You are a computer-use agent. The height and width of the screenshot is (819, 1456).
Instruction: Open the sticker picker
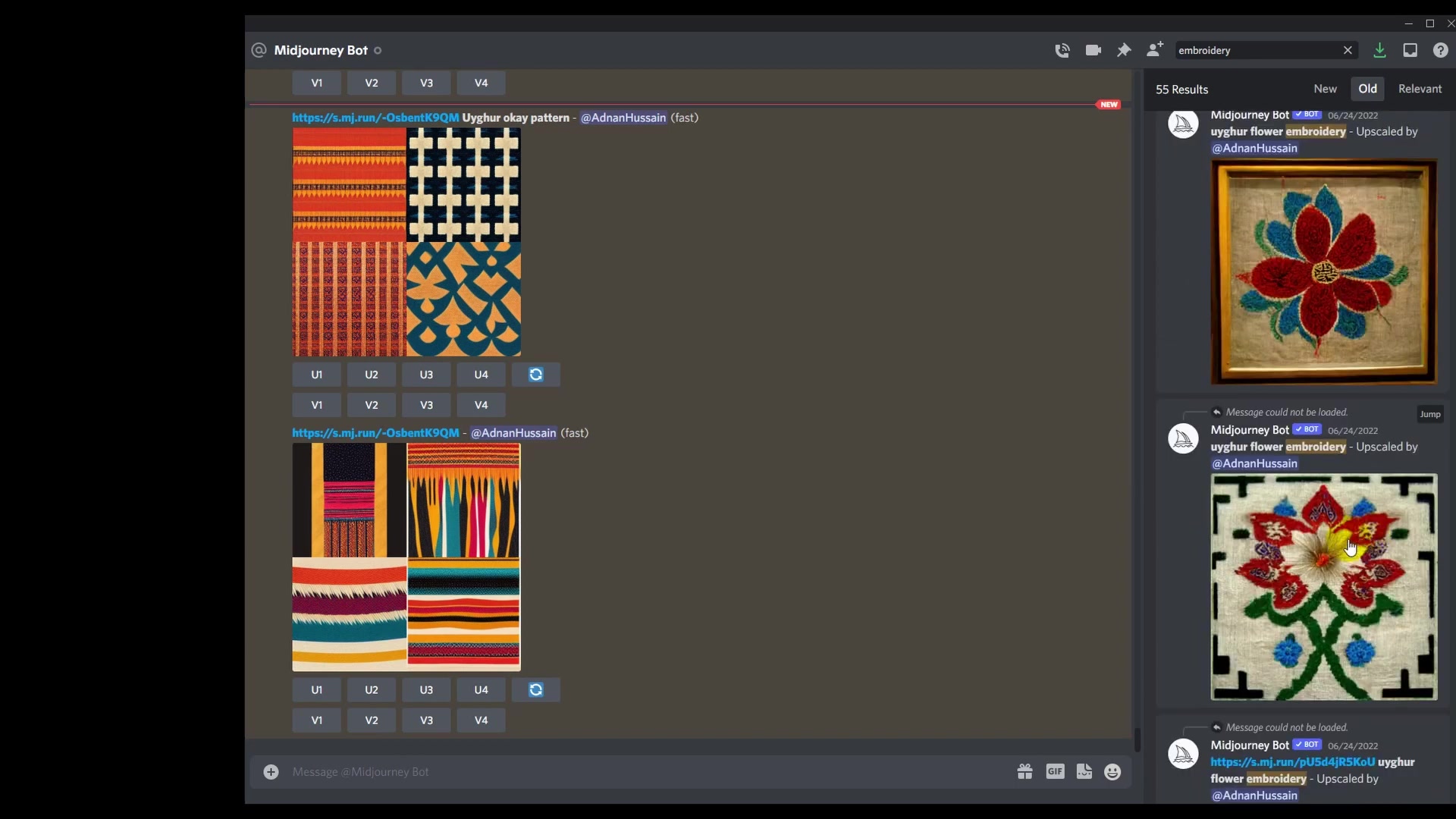pyautogui.click(x=1084, y=772)
